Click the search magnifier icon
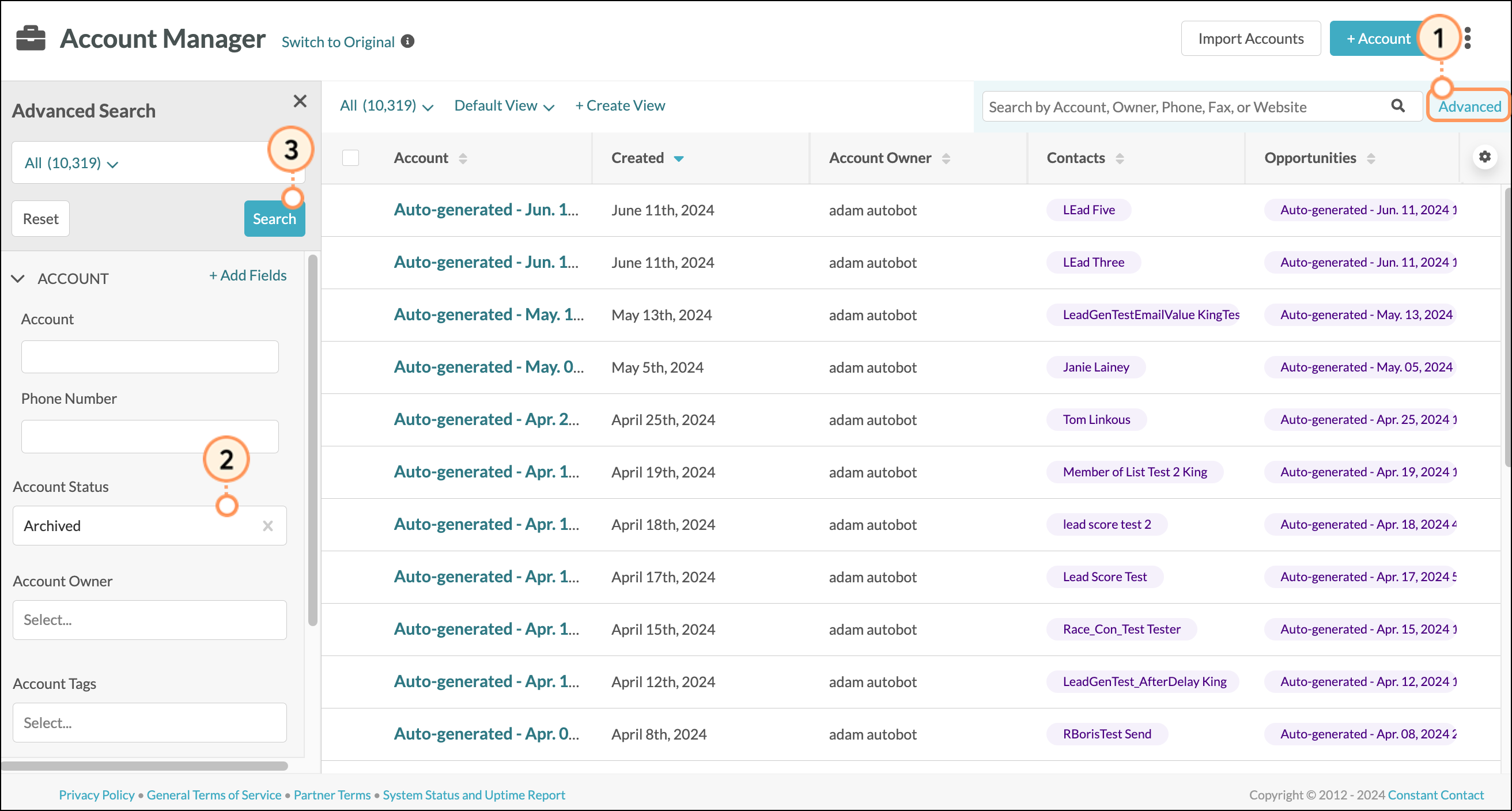Viewport: 1512px width, 811px height. 1397,105
